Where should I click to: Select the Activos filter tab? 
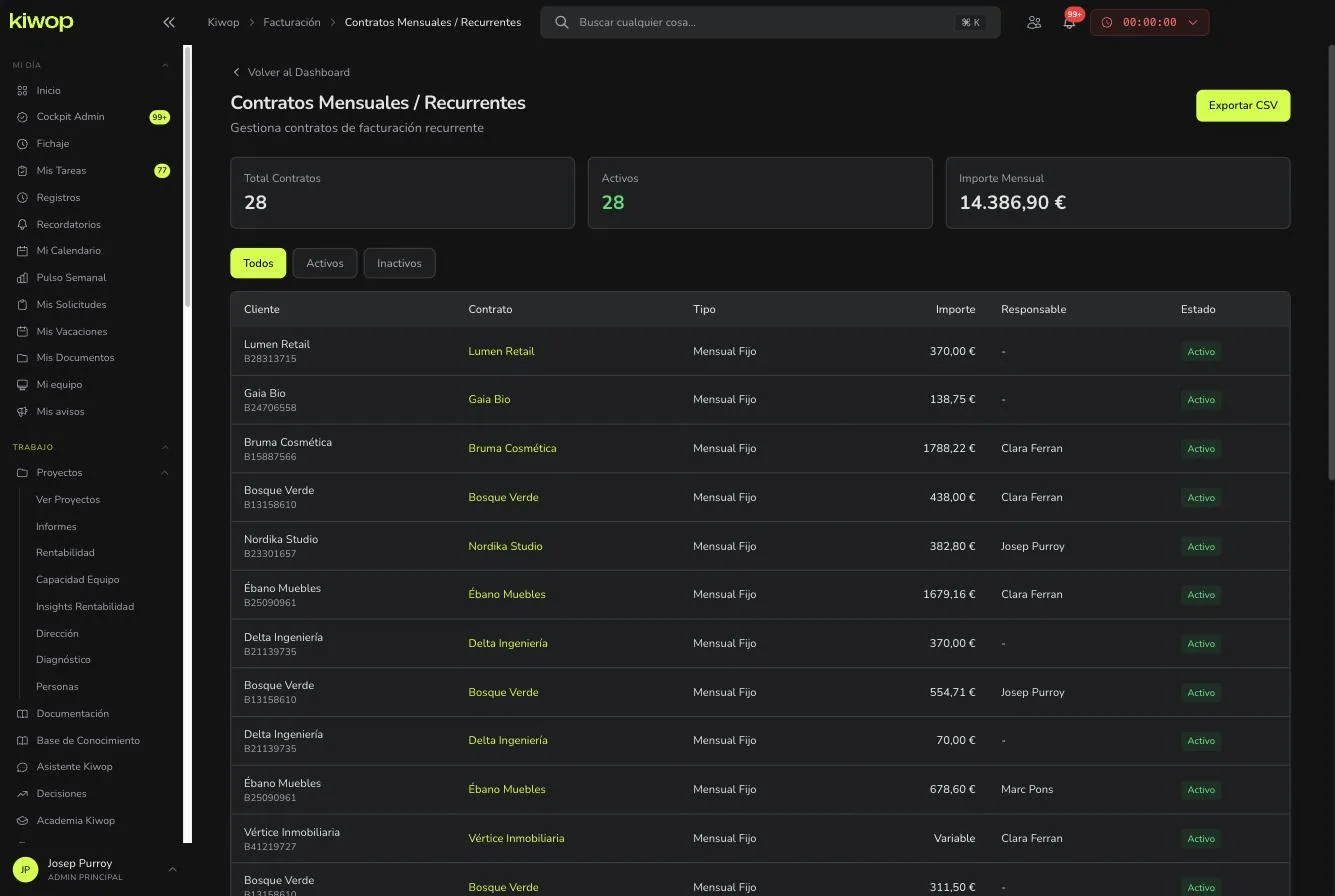[x=325, y=263]
